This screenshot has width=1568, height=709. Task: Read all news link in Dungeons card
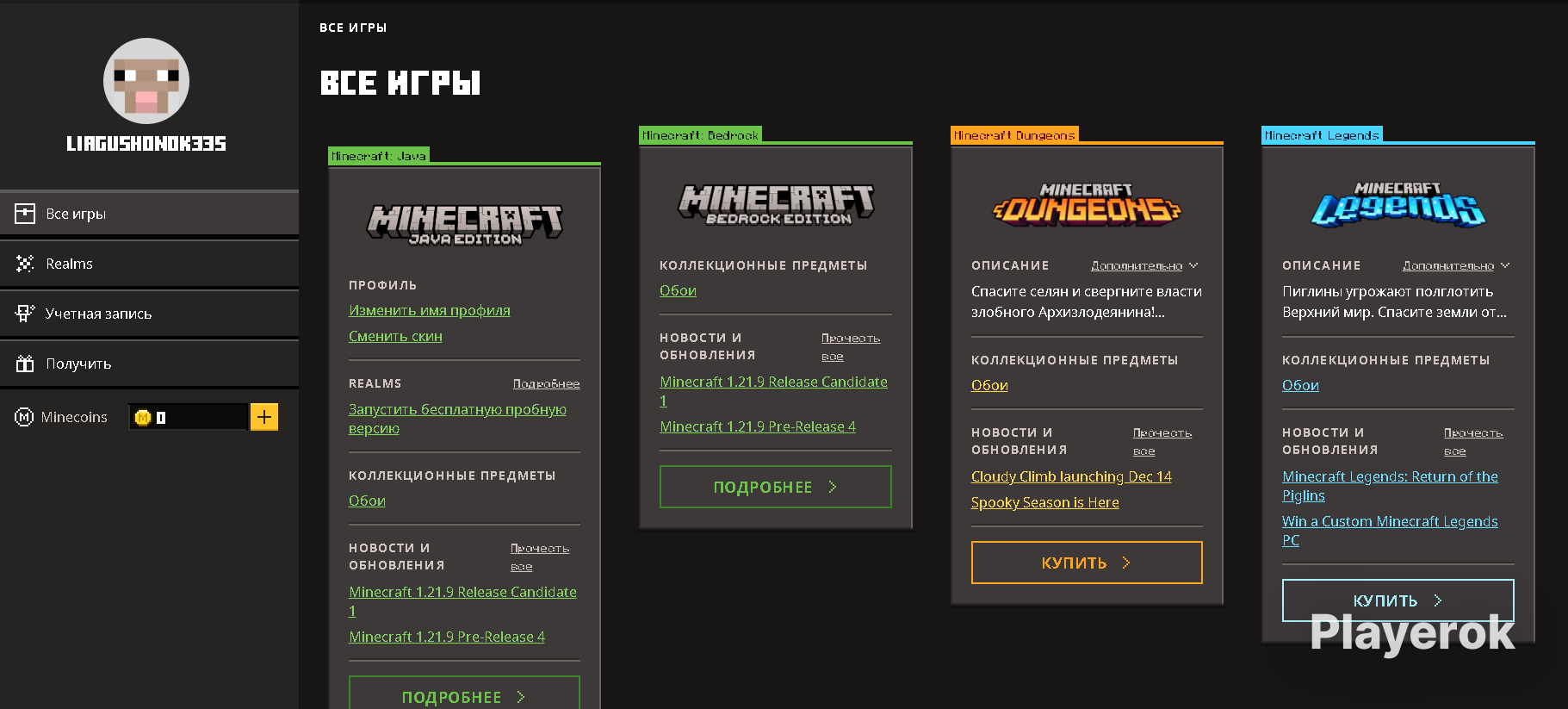pos(1162,442)
